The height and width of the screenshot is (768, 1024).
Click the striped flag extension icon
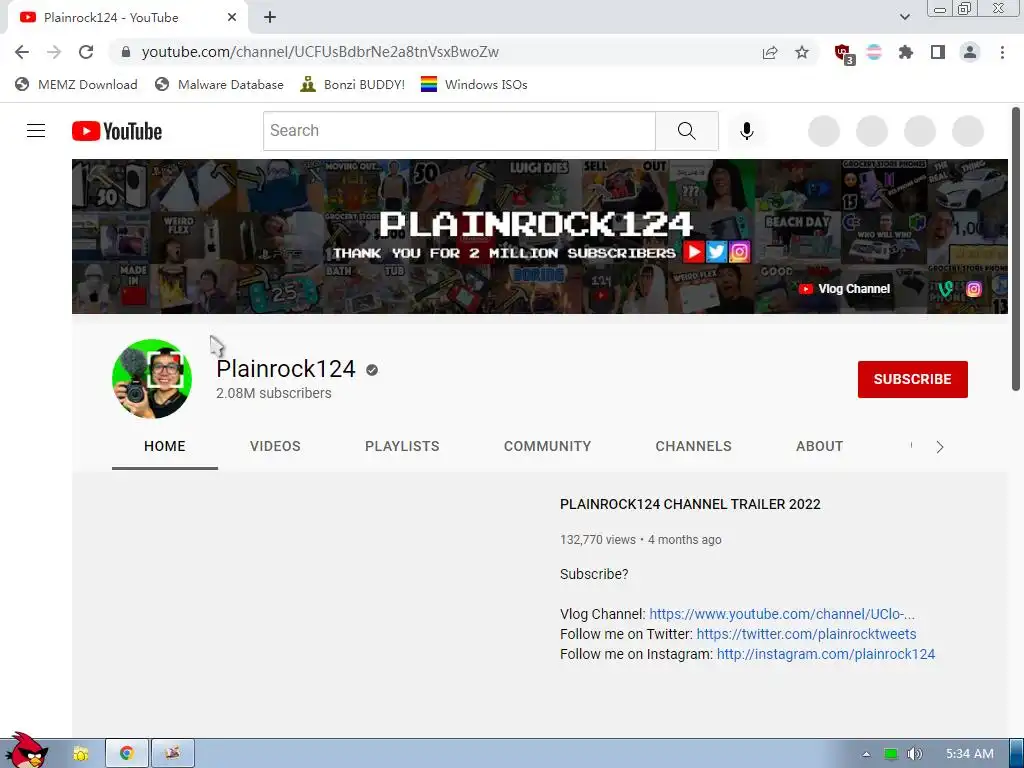tap(874, 52)
